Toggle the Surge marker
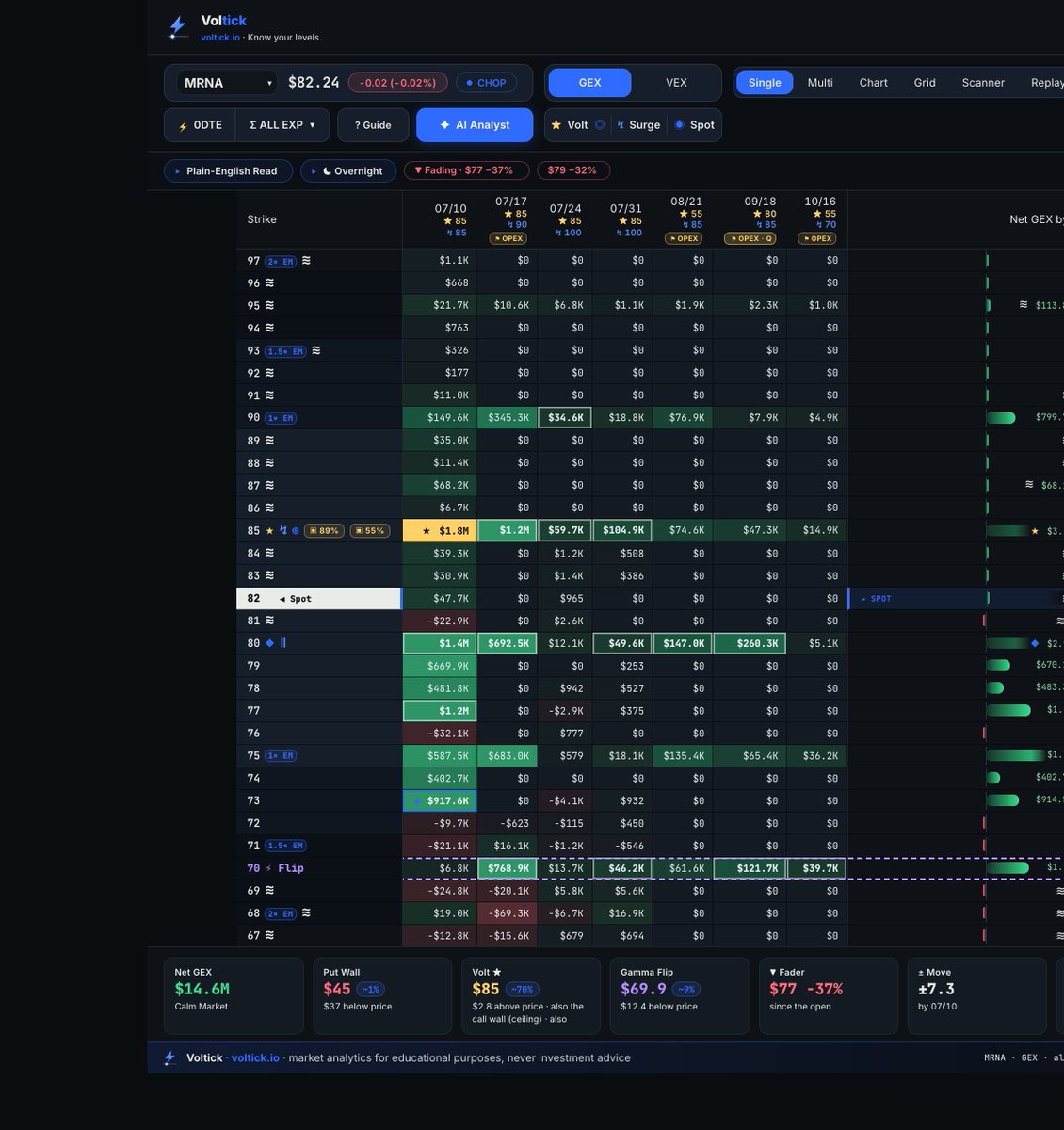The width and height of the screenshot is (1064, 1130). (638, 125)
